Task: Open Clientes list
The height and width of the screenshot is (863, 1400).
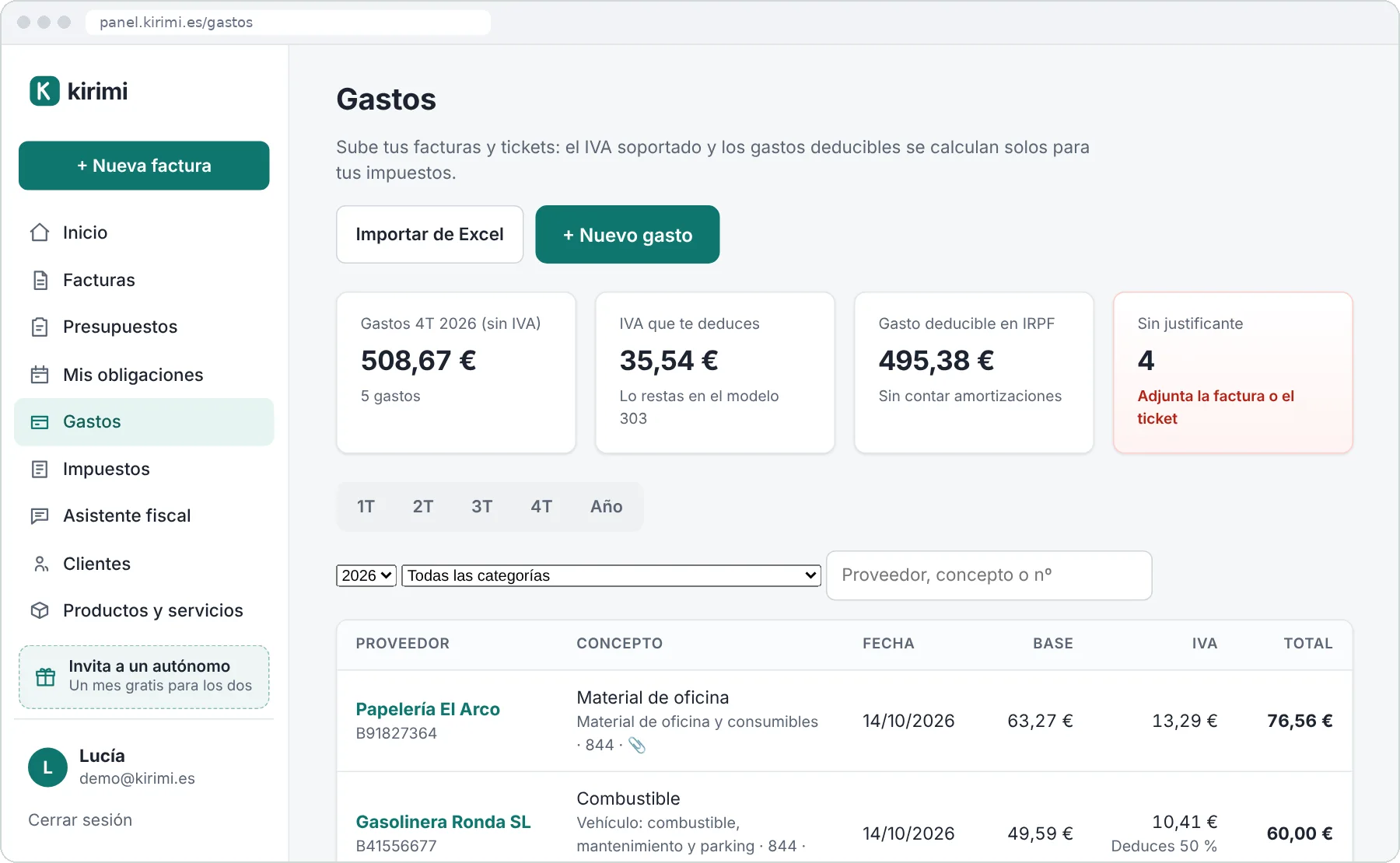Action: 144,564
